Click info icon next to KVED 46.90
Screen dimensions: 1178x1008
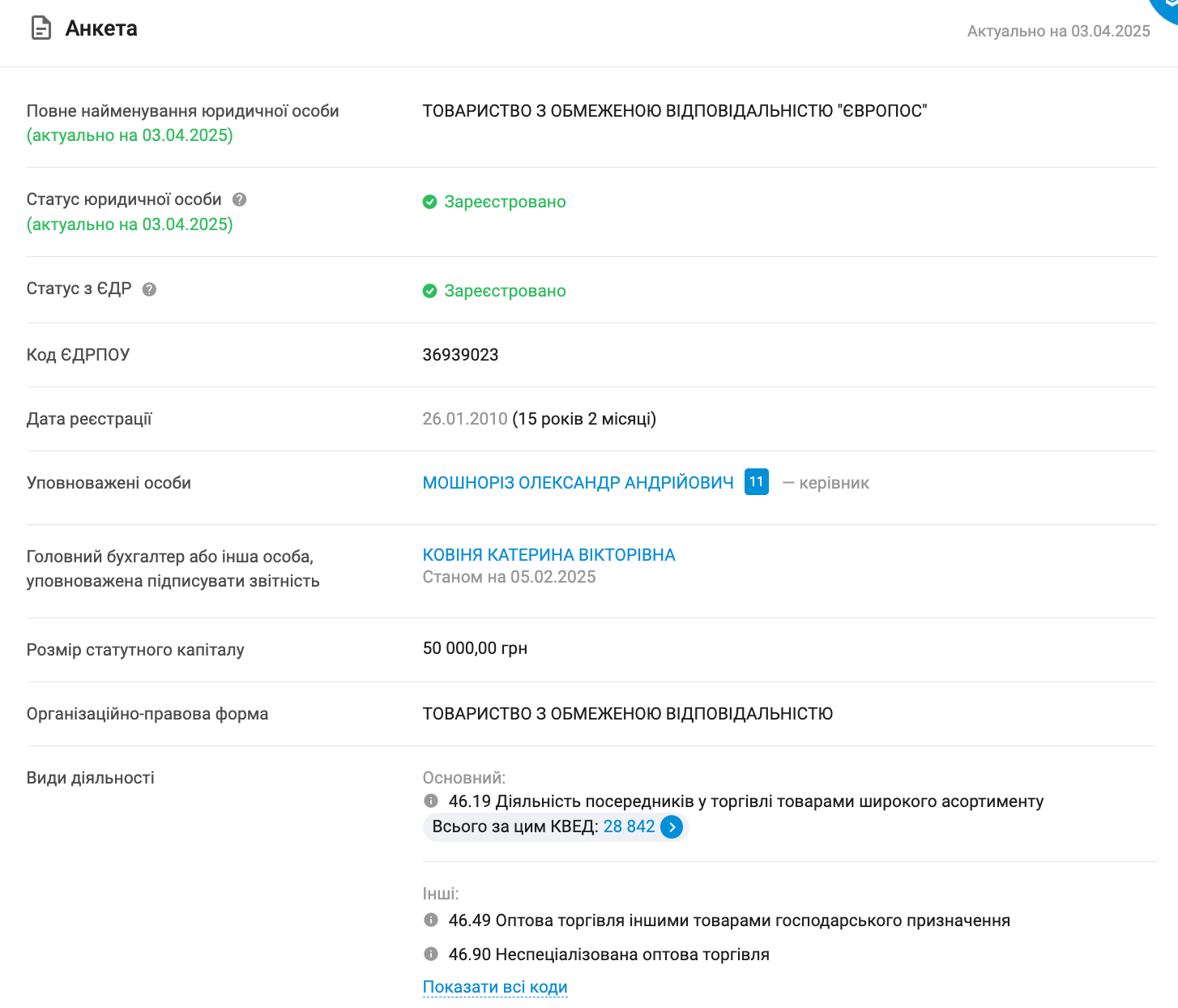pyautogui.click(x=431, y=954)
